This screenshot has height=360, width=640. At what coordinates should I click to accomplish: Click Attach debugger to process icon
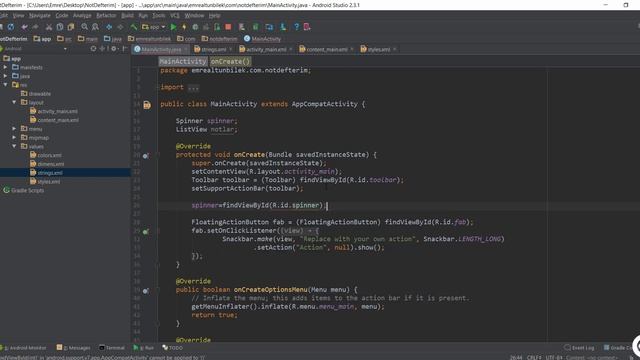(x=217, y=27)
